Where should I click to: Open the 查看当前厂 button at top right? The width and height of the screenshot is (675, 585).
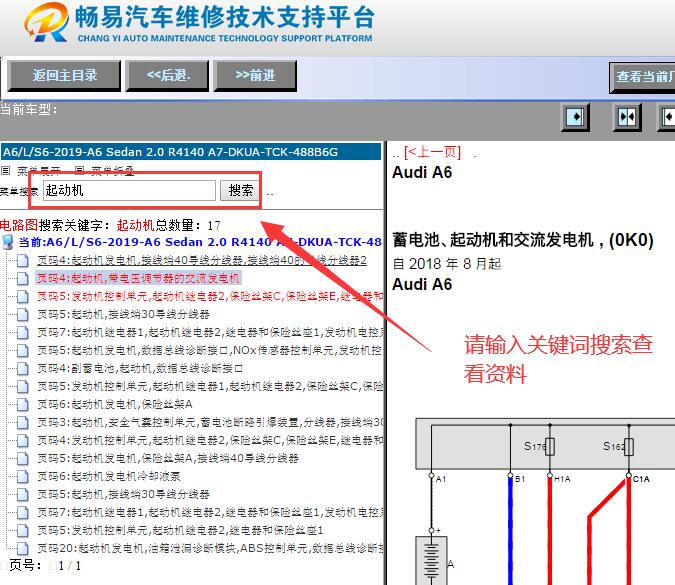[x=642, y=77]
